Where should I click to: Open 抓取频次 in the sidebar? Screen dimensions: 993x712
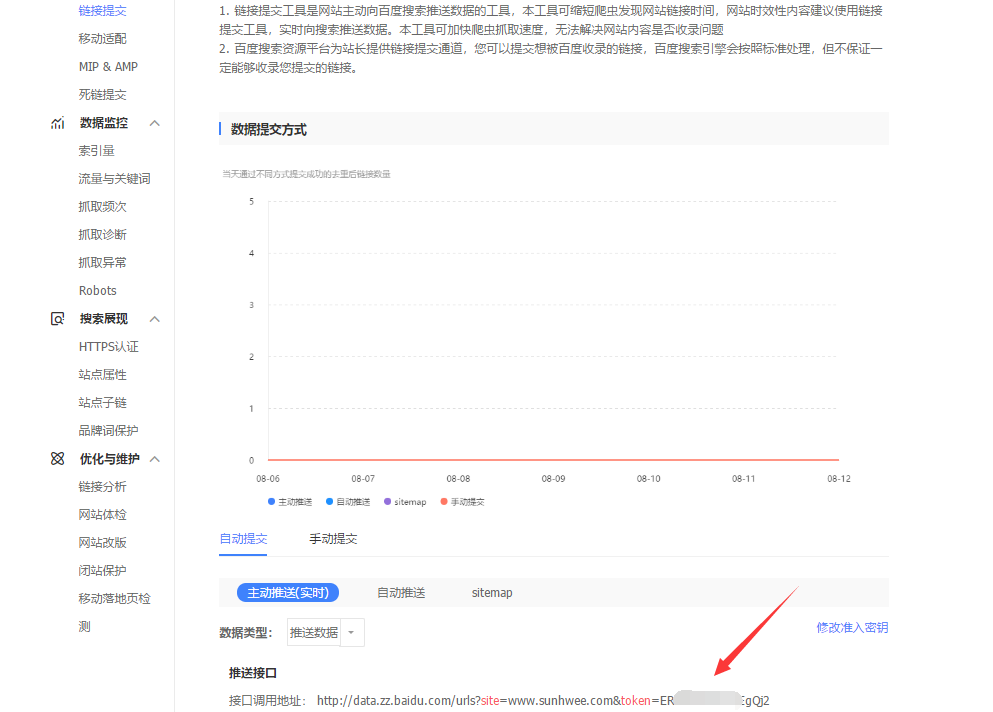[103, 207]
